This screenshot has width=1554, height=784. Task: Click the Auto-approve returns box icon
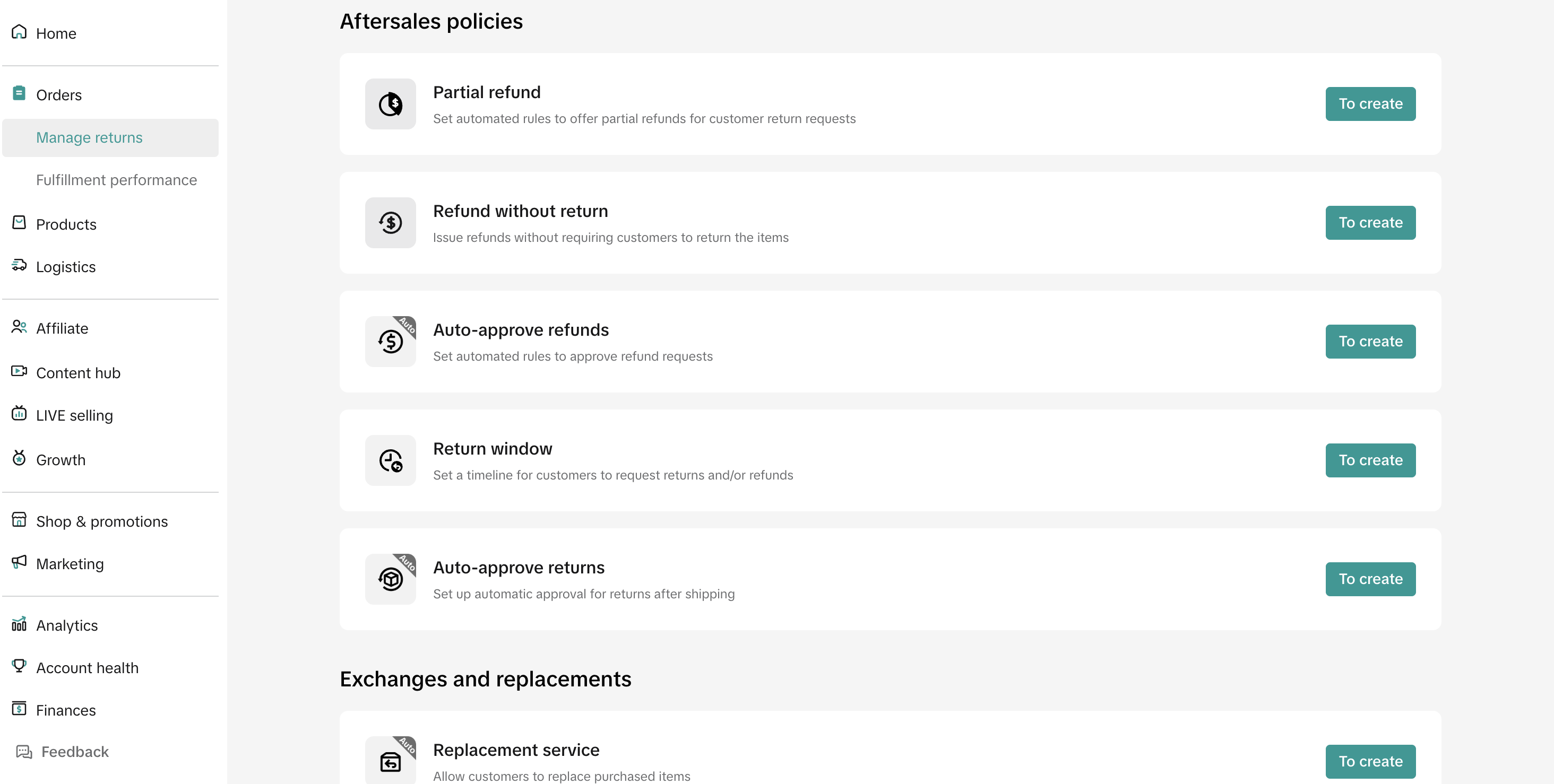(390, 579)
